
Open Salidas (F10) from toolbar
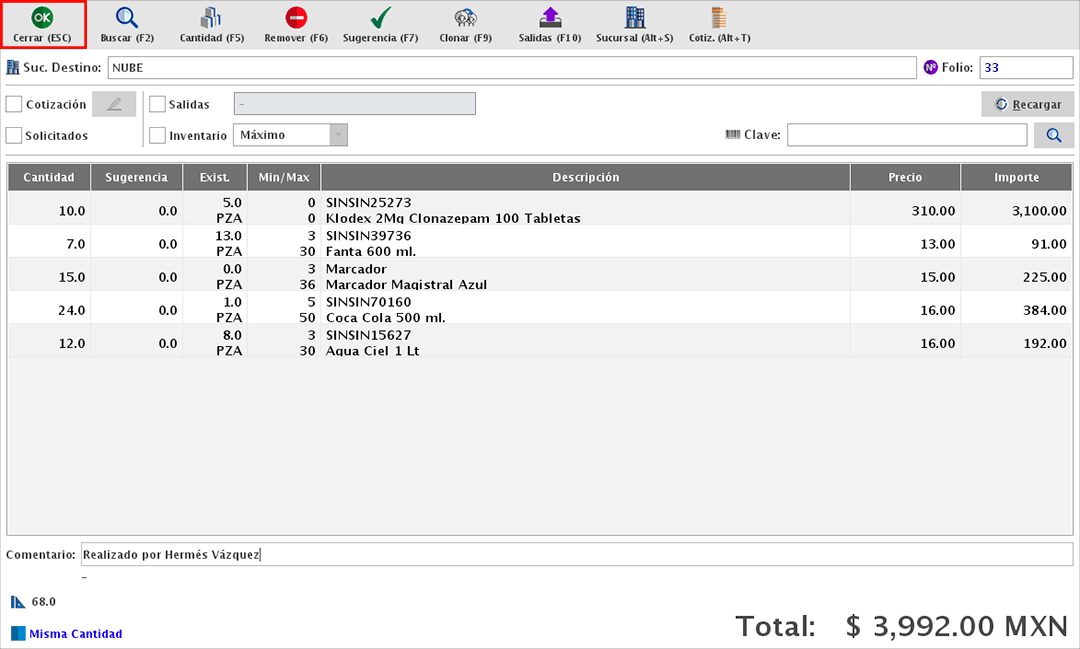(x=549, y=18)
